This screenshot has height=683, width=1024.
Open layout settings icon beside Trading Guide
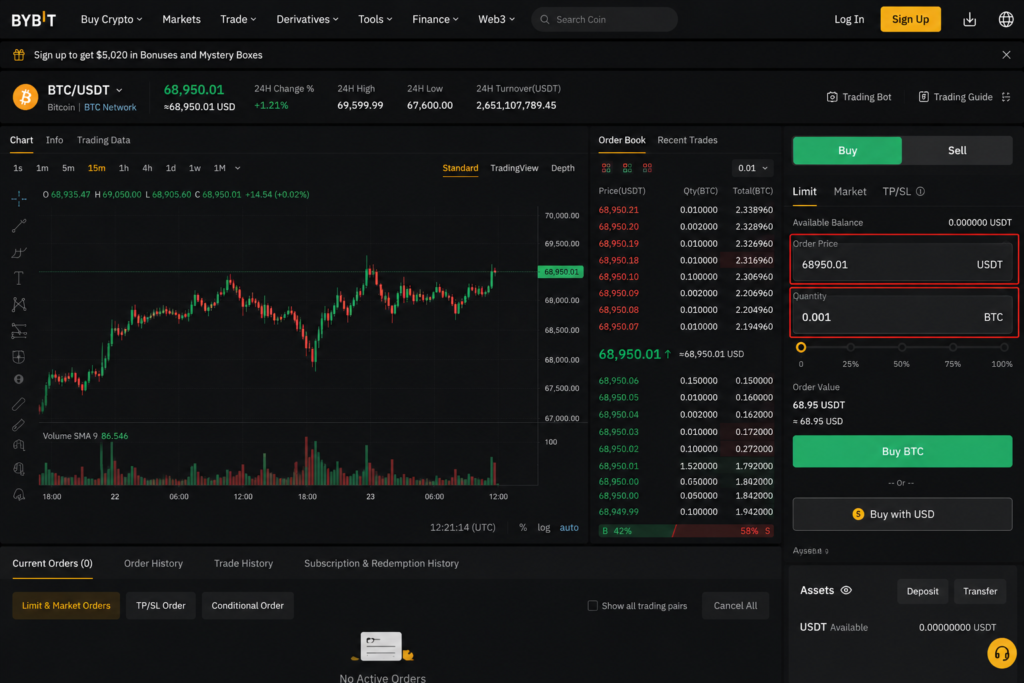[x=1006, y=97]
